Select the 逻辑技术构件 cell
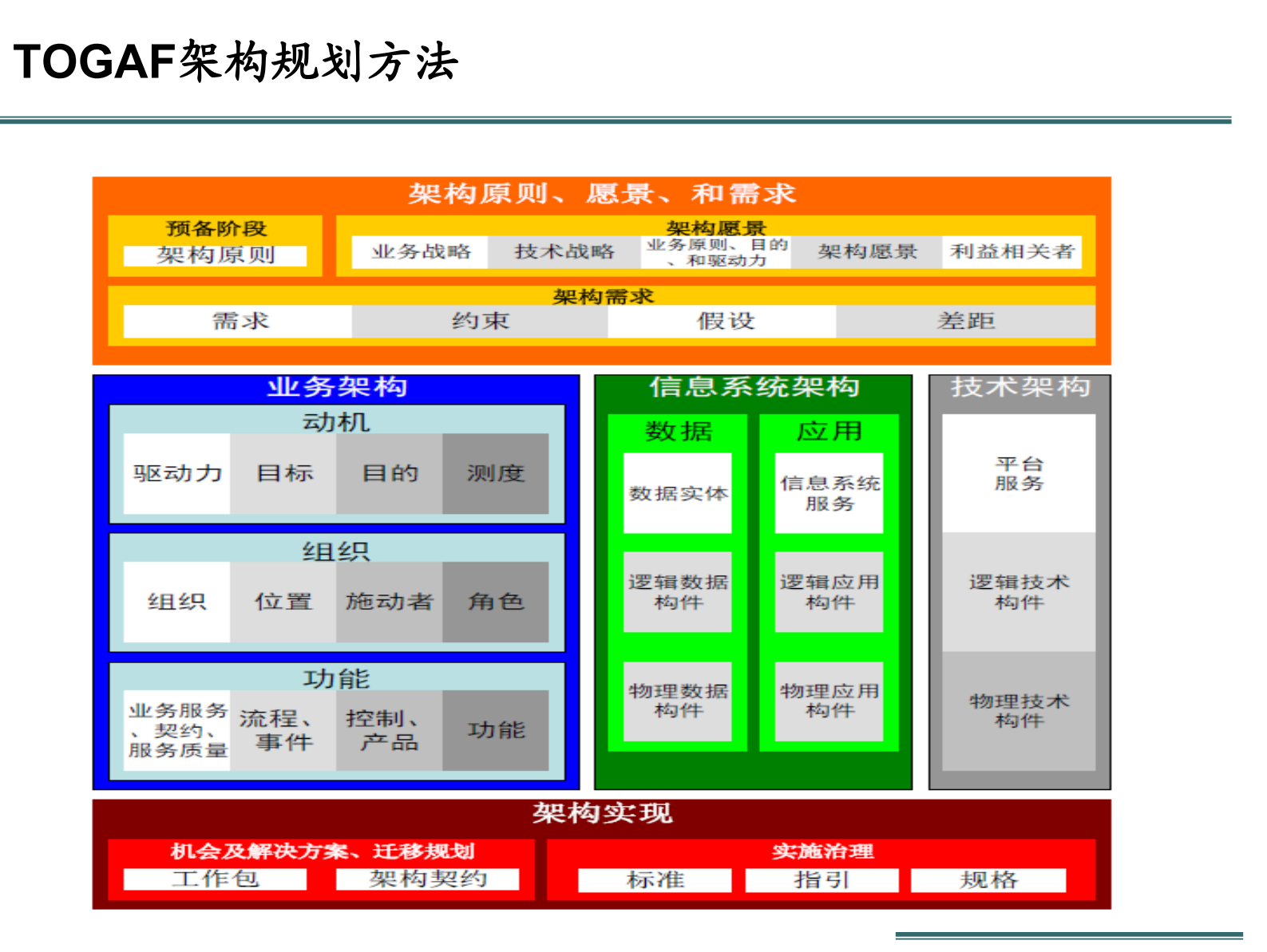 [x=1019, y=592]
